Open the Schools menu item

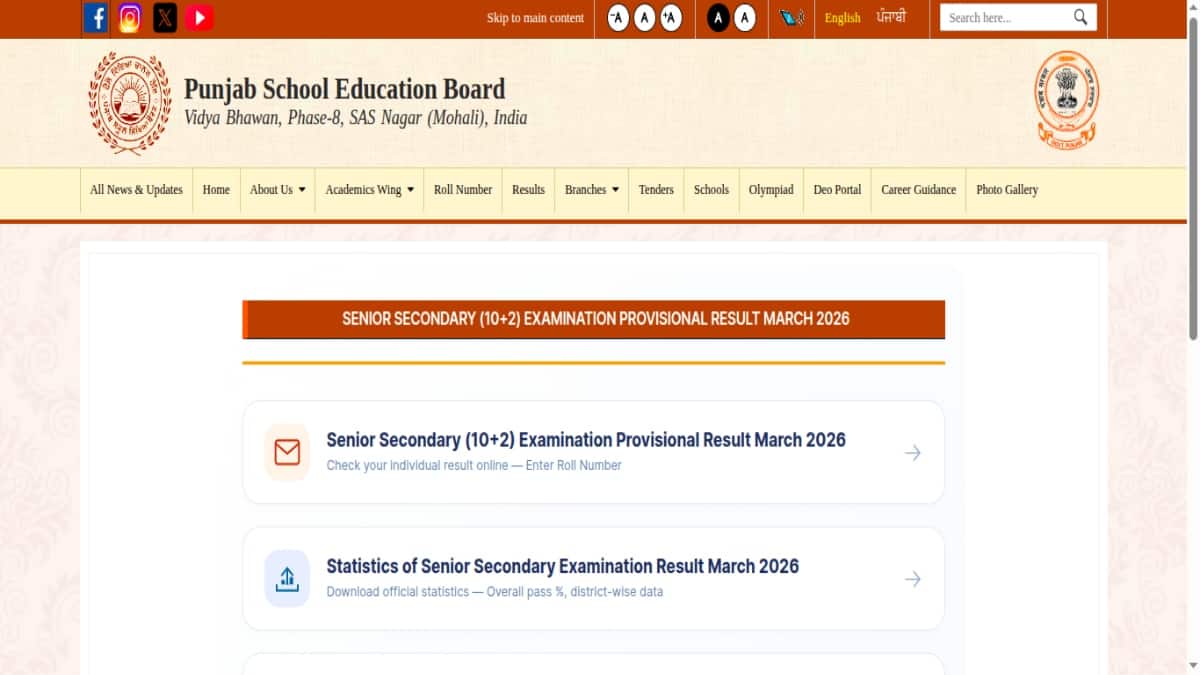(711, 190)
